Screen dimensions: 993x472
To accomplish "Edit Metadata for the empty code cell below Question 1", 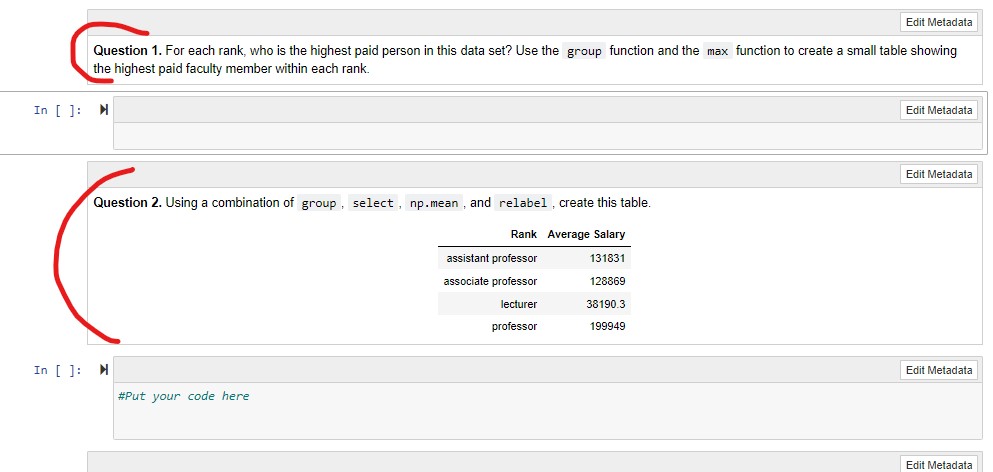I will pos(939,110).
